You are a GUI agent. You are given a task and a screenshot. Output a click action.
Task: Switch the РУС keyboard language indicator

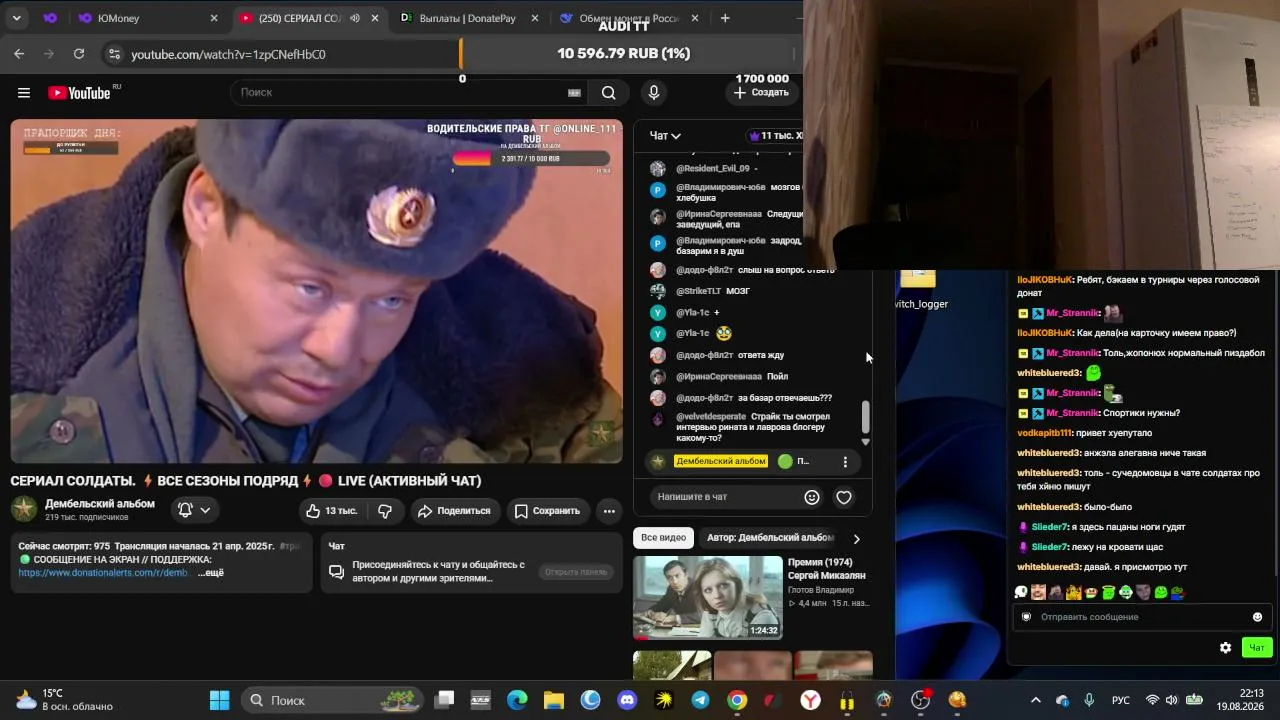(1121, 700)
